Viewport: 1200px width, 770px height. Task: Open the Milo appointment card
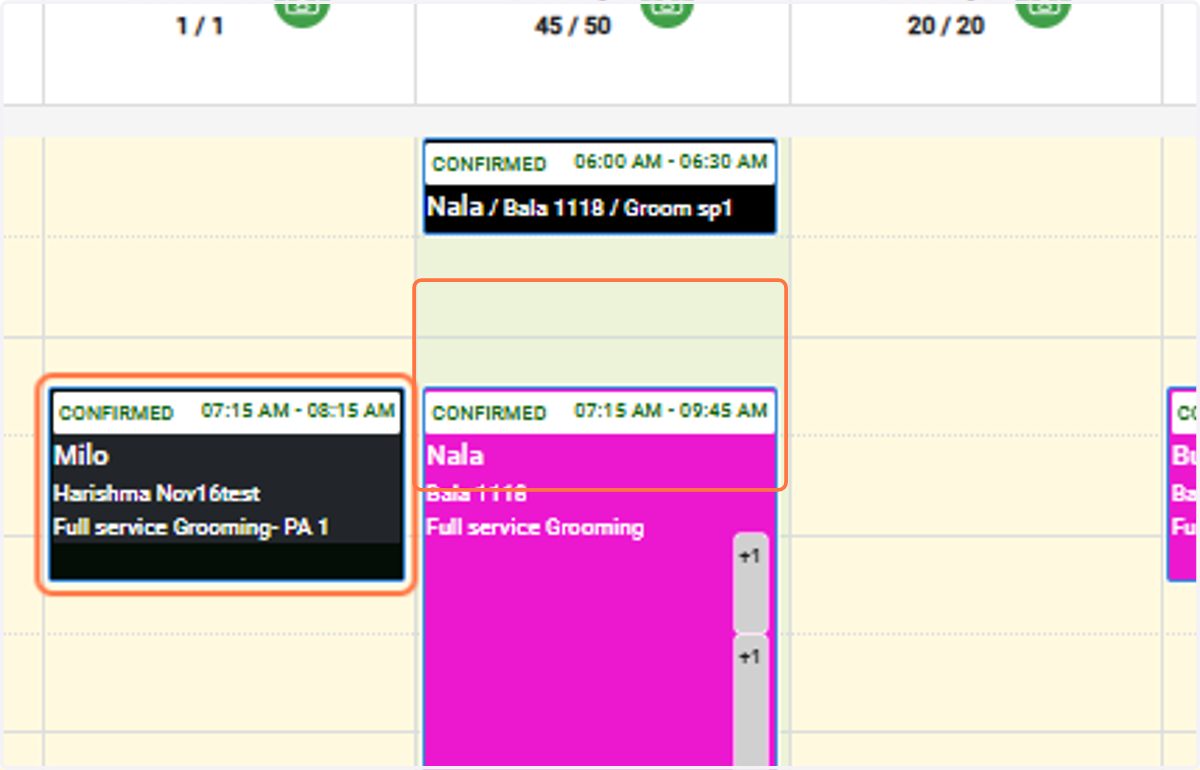pyautogui.click(x=226, y=485)
